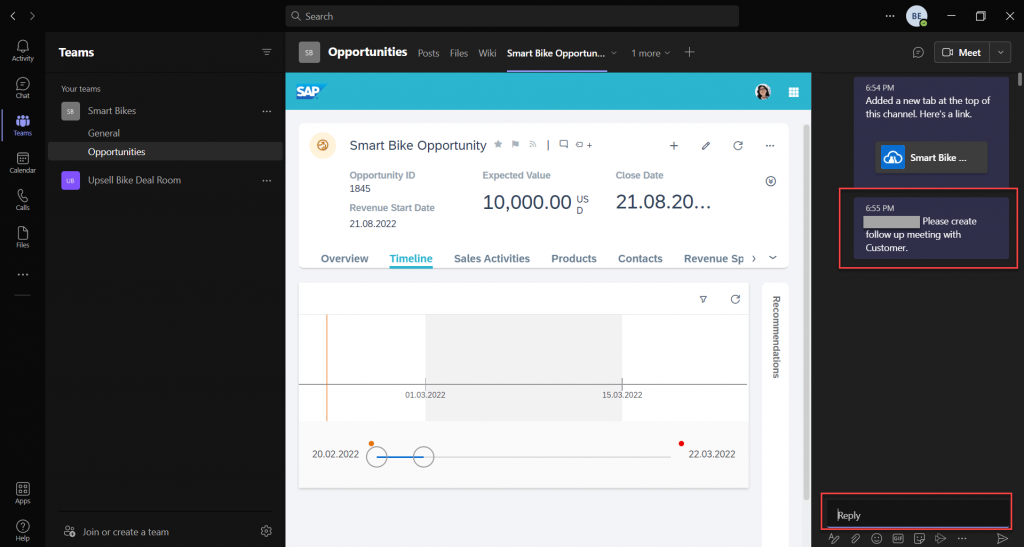
Task: Click the Reply message box
Action: (x=918, y=514)
